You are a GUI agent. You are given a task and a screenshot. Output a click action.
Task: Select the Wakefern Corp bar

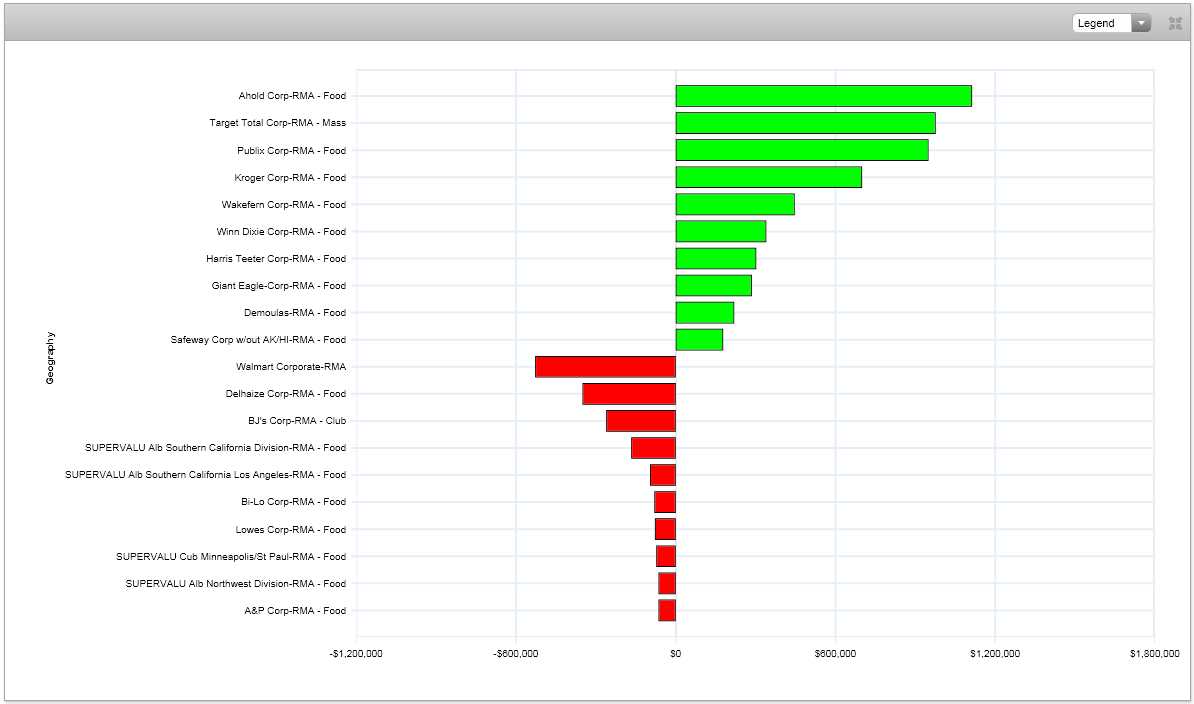(x=735, y=204)
